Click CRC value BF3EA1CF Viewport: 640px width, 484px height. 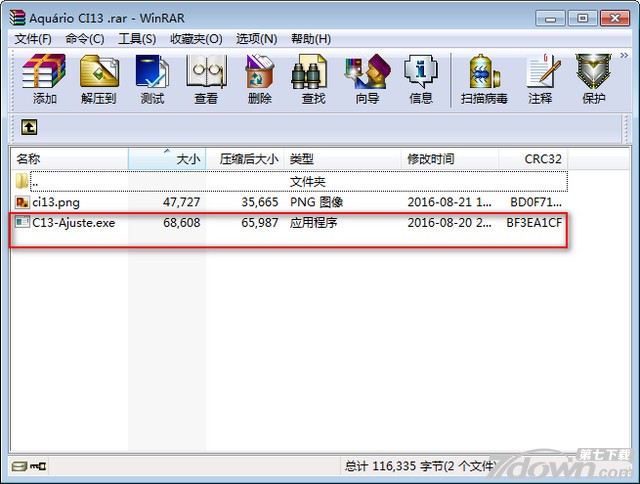pos(534,223)
